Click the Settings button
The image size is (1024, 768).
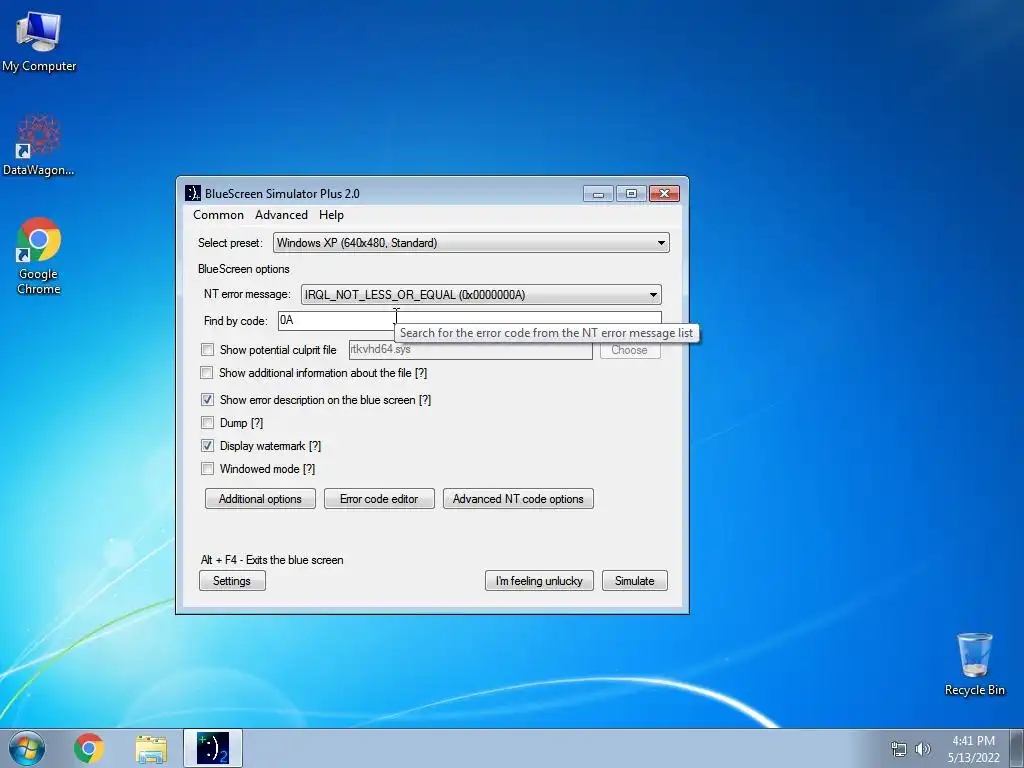point(232,581)
